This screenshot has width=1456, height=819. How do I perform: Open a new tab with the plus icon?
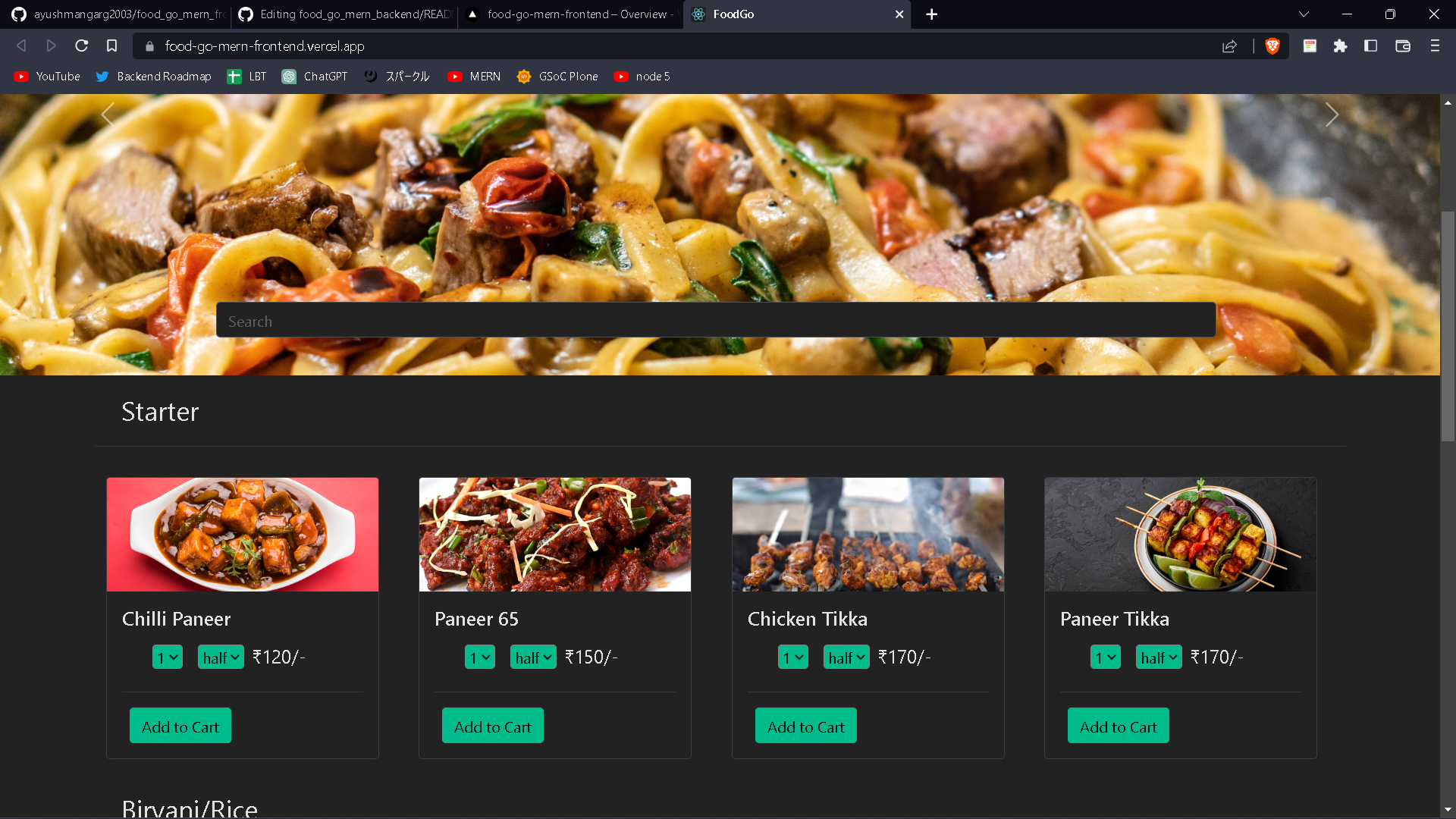click(x=931, y=14)
